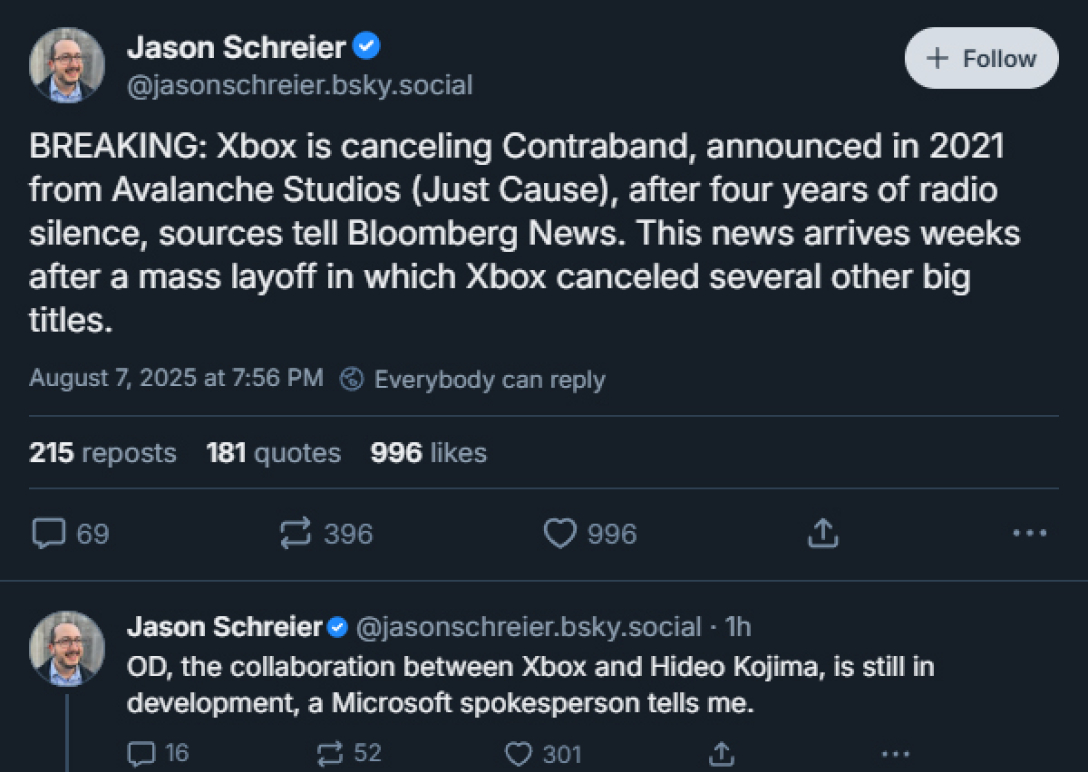This screenshot has width=1088, height=772.
Task: Open Jason Schreier's large profile avatar
Action: pos(67,65)
